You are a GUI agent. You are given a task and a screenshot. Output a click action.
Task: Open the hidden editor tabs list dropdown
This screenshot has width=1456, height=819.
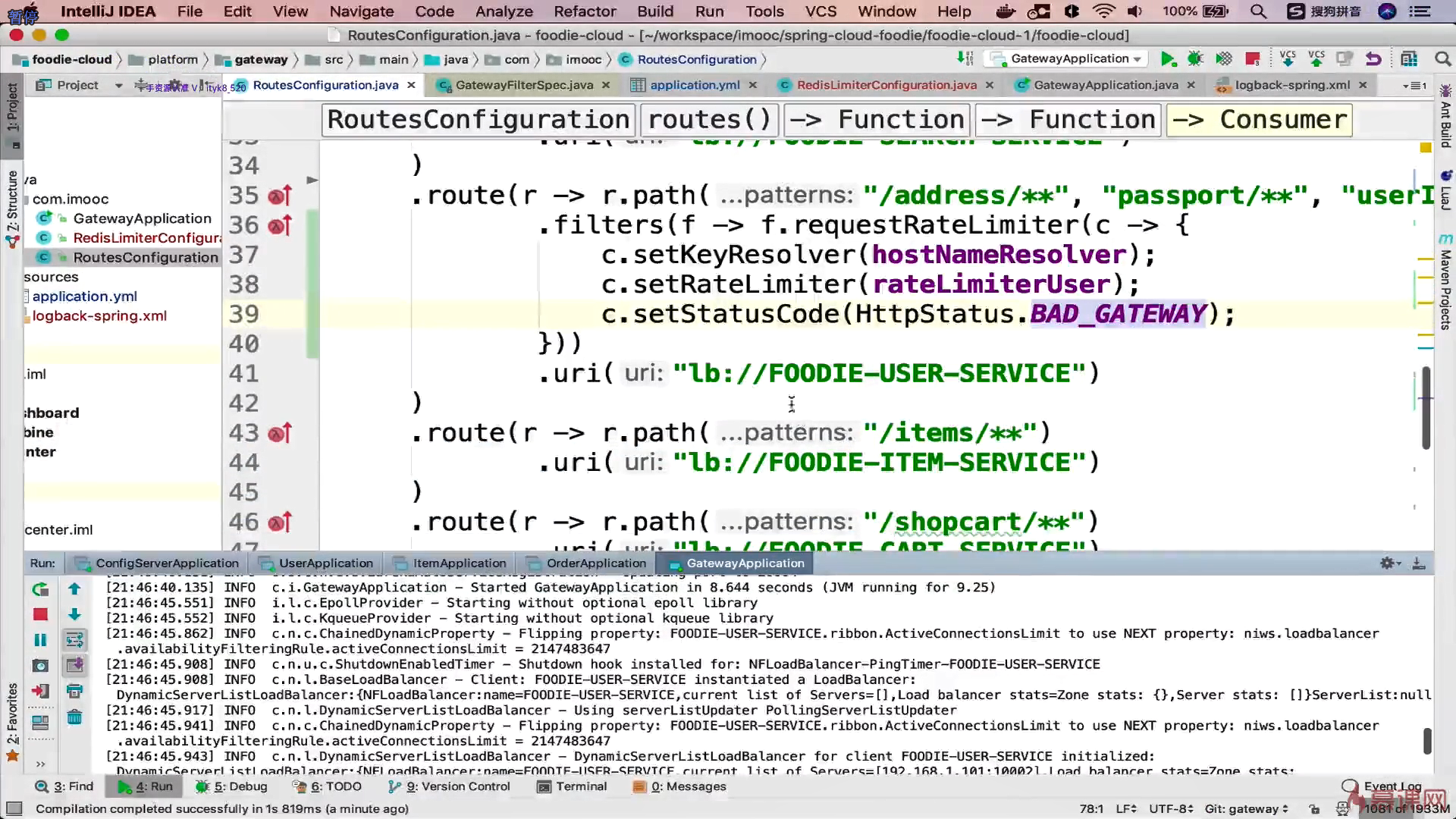coord(1414,86)
